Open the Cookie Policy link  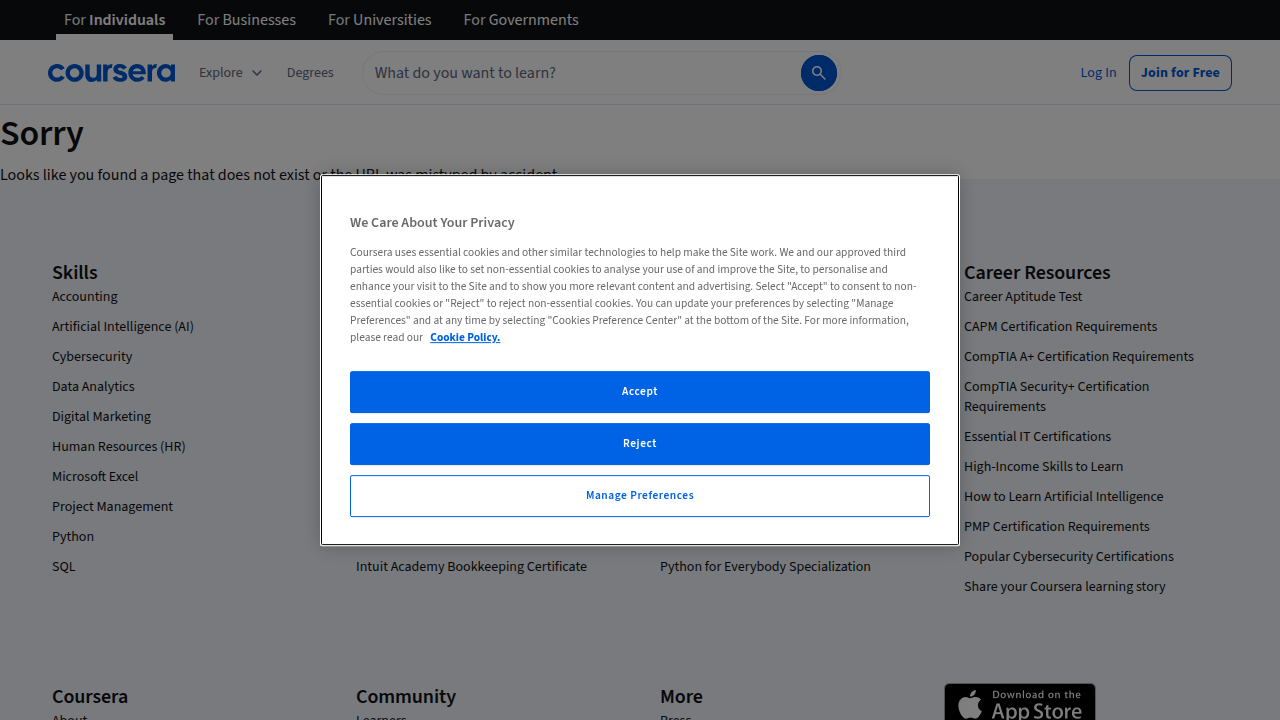(465, 338)
